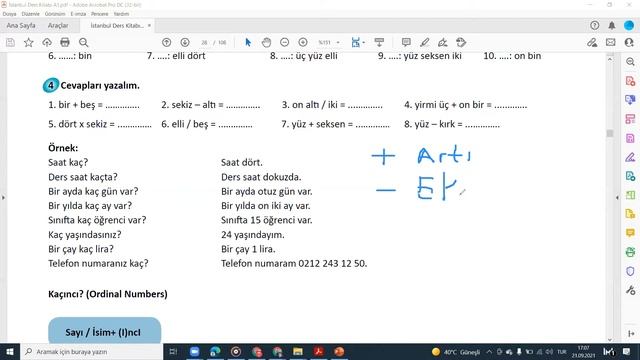This screenshot has width=640, height=360.
Task: Select the Hand pan tool
Action: tap(266, 42)
